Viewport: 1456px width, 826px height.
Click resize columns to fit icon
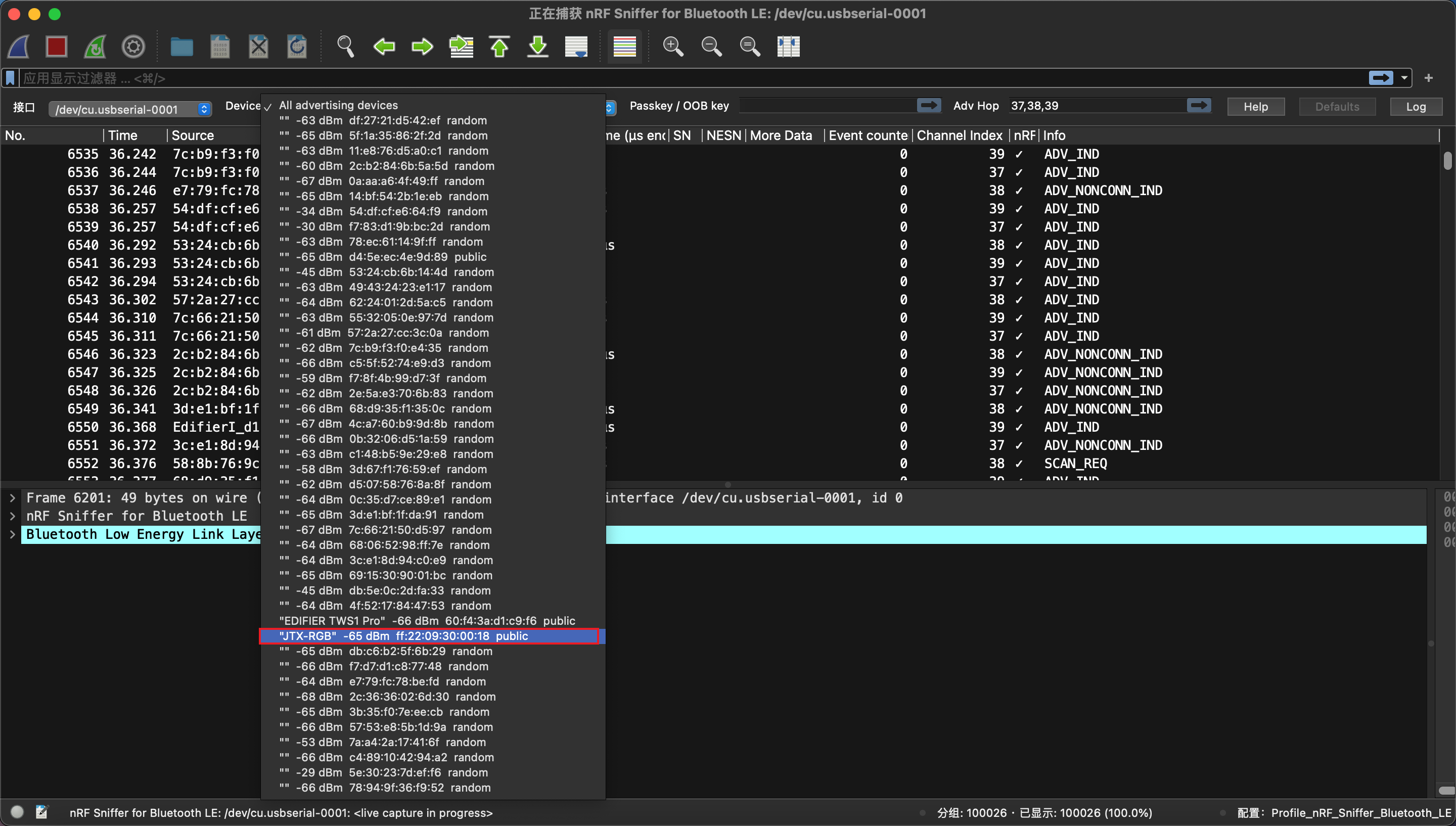[788, 46]
